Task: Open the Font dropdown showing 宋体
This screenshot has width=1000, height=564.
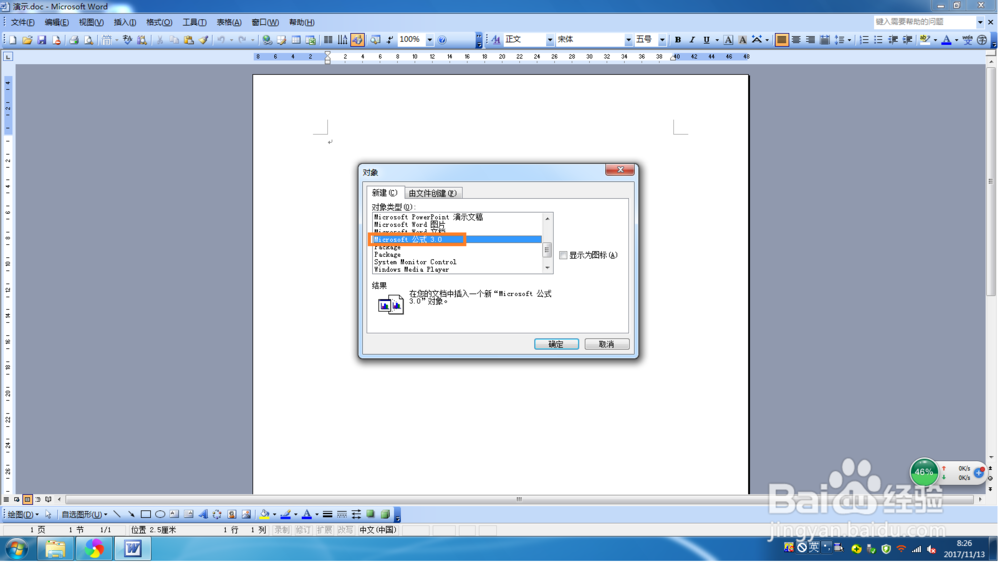Action: [628, 40]
